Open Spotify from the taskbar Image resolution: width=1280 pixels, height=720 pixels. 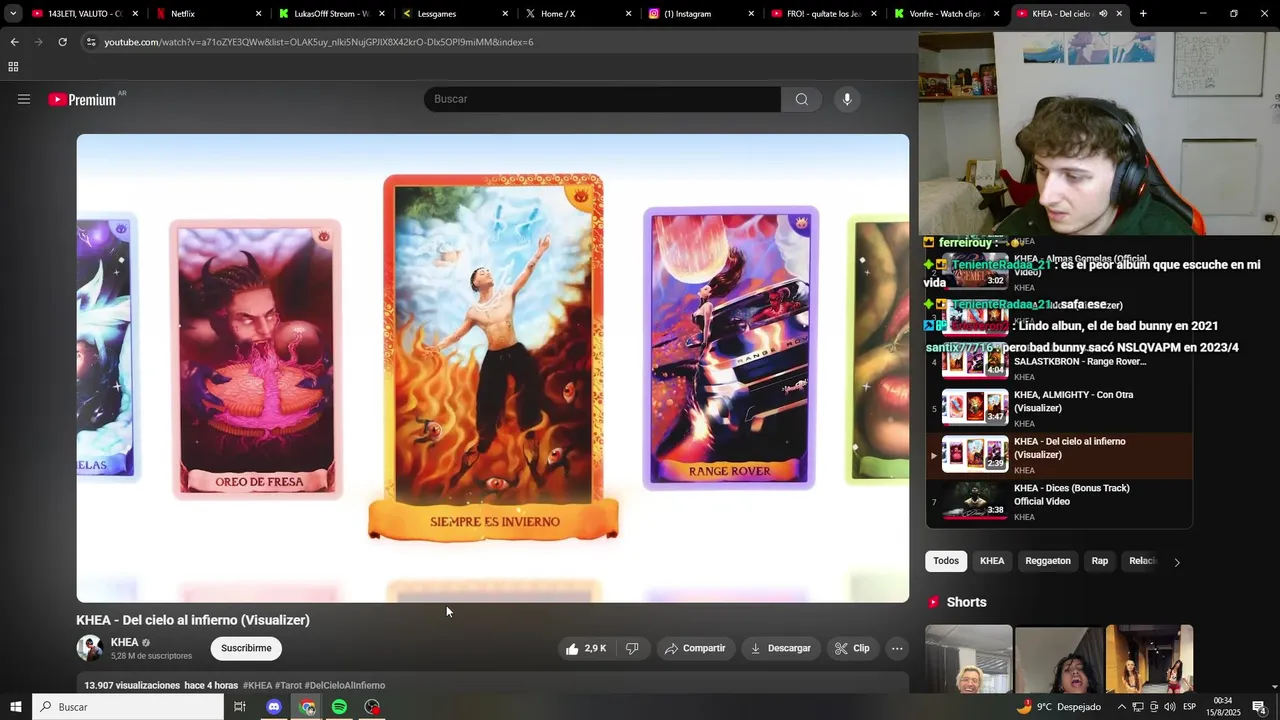340,707
